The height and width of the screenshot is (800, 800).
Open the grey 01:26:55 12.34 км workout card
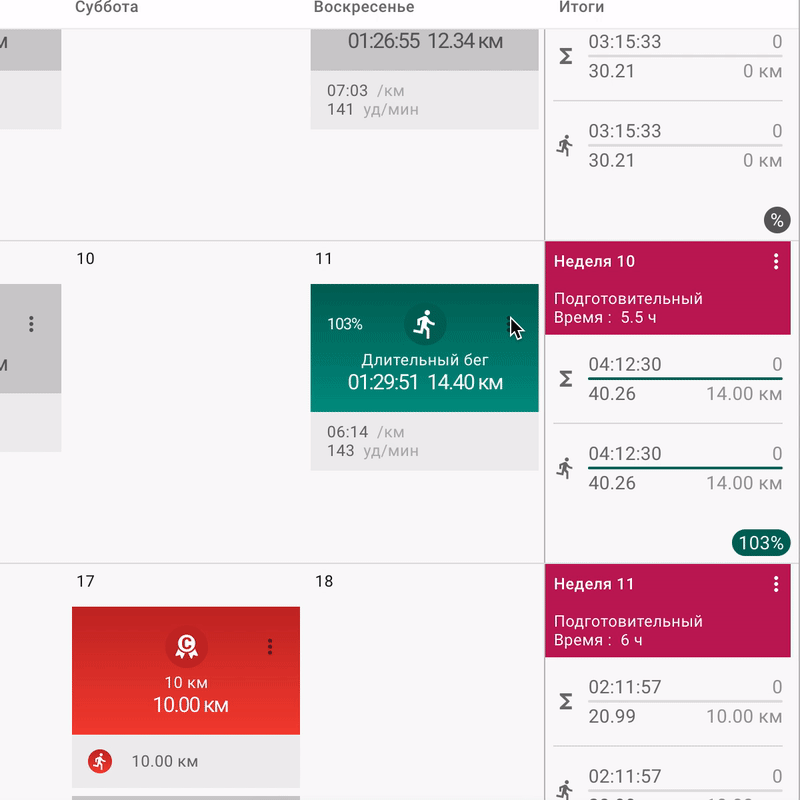coord(424,49)
